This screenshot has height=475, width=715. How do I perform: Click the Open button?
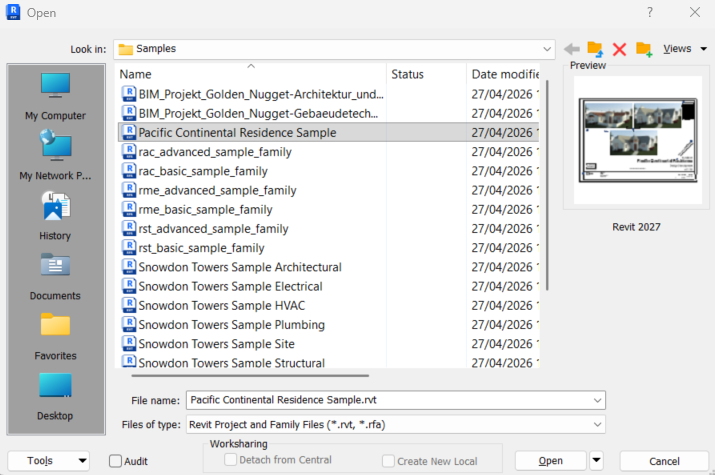point(550,461)
